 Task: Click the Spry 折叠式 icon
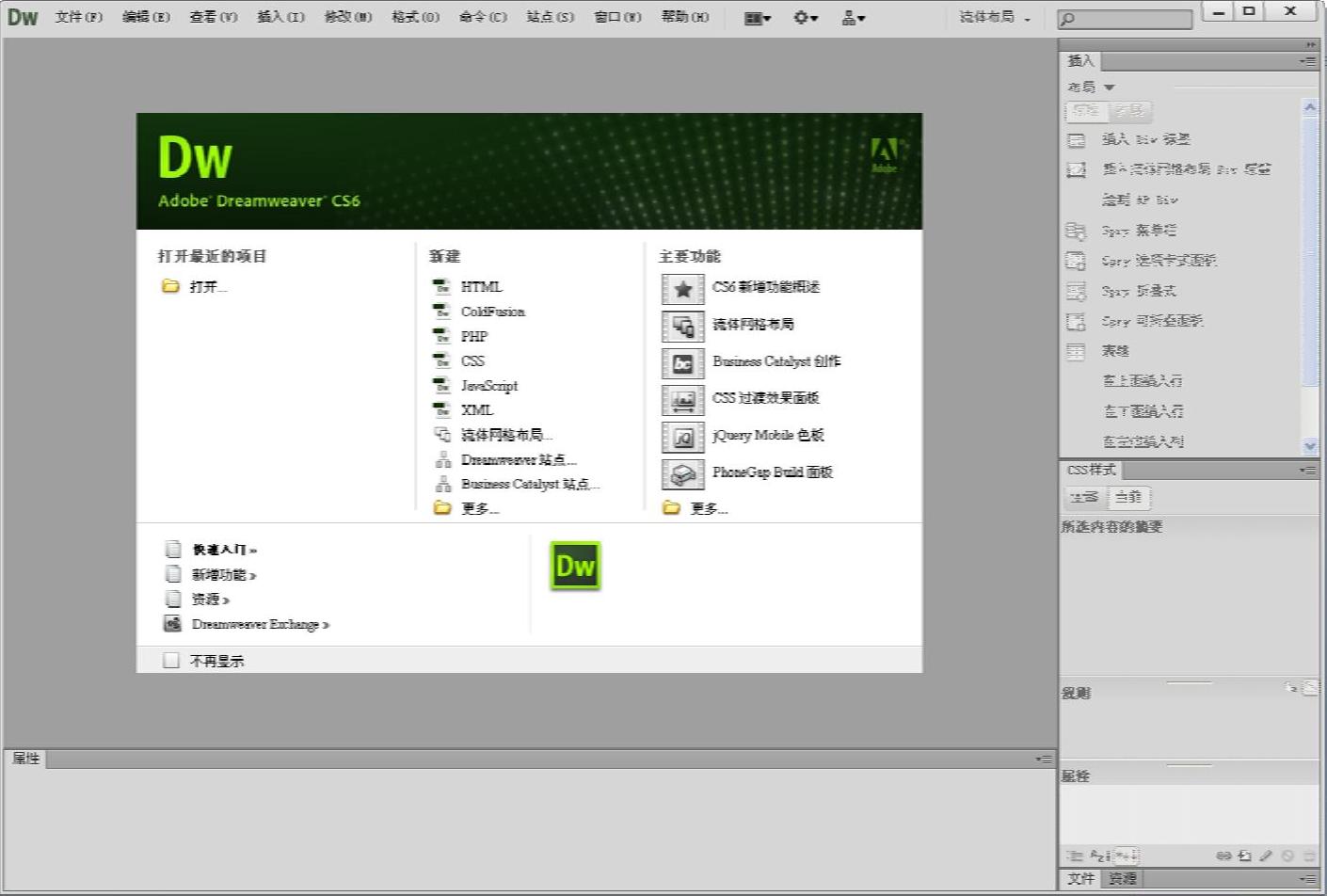(x=1076, y=291)
